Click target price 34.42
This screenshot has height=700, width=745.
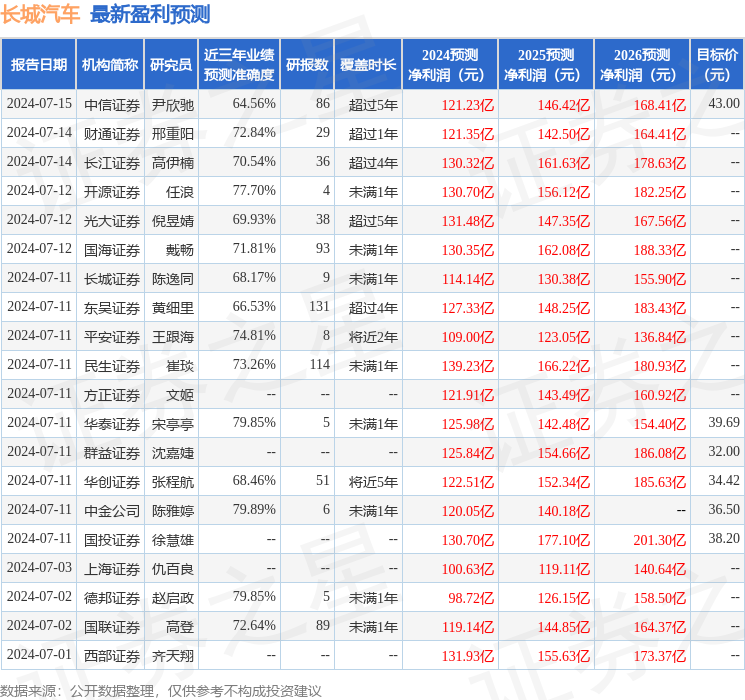click(x=724, y=480)
